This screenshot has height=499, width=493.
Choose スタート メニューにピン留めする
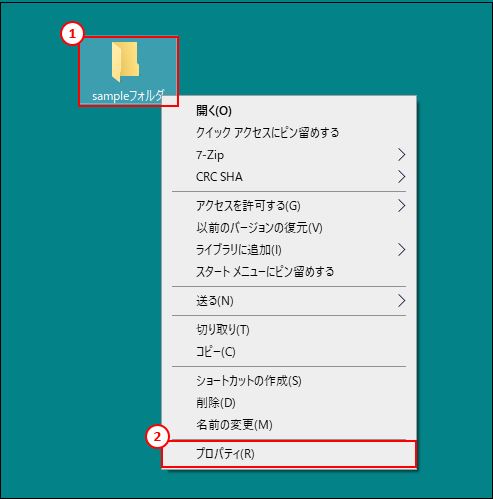289,272
